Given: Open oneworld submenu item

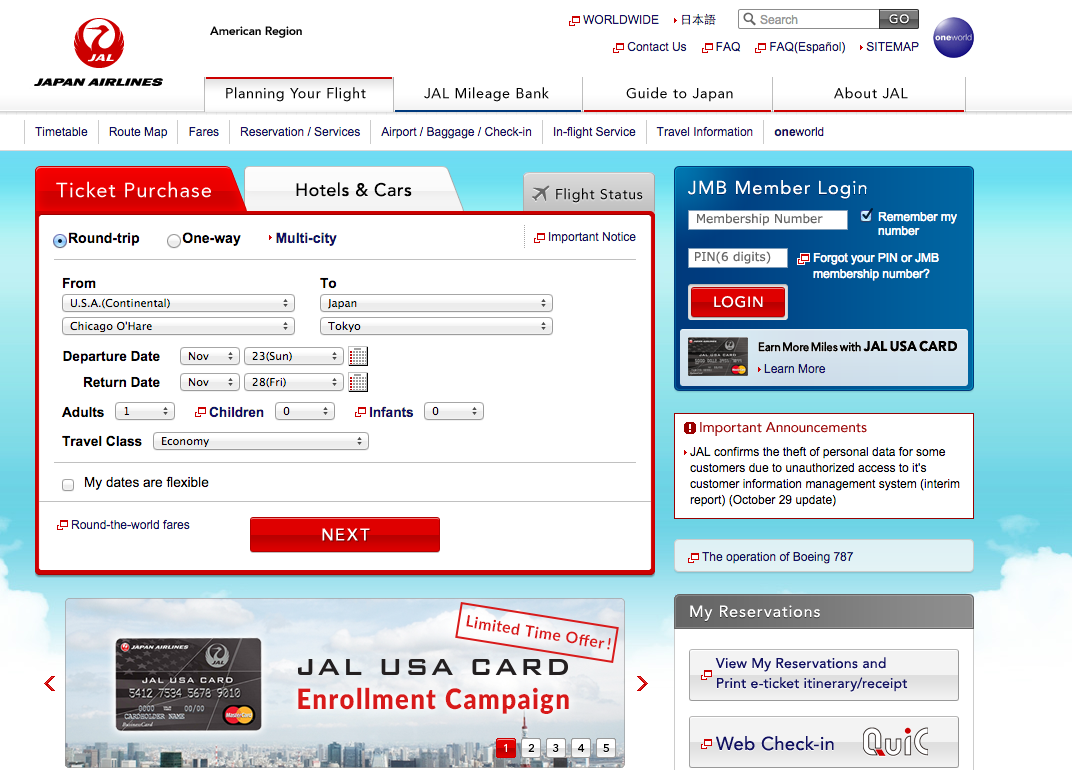Looking at the screenshot, I should pyautogui.click(x=799, y=132).
